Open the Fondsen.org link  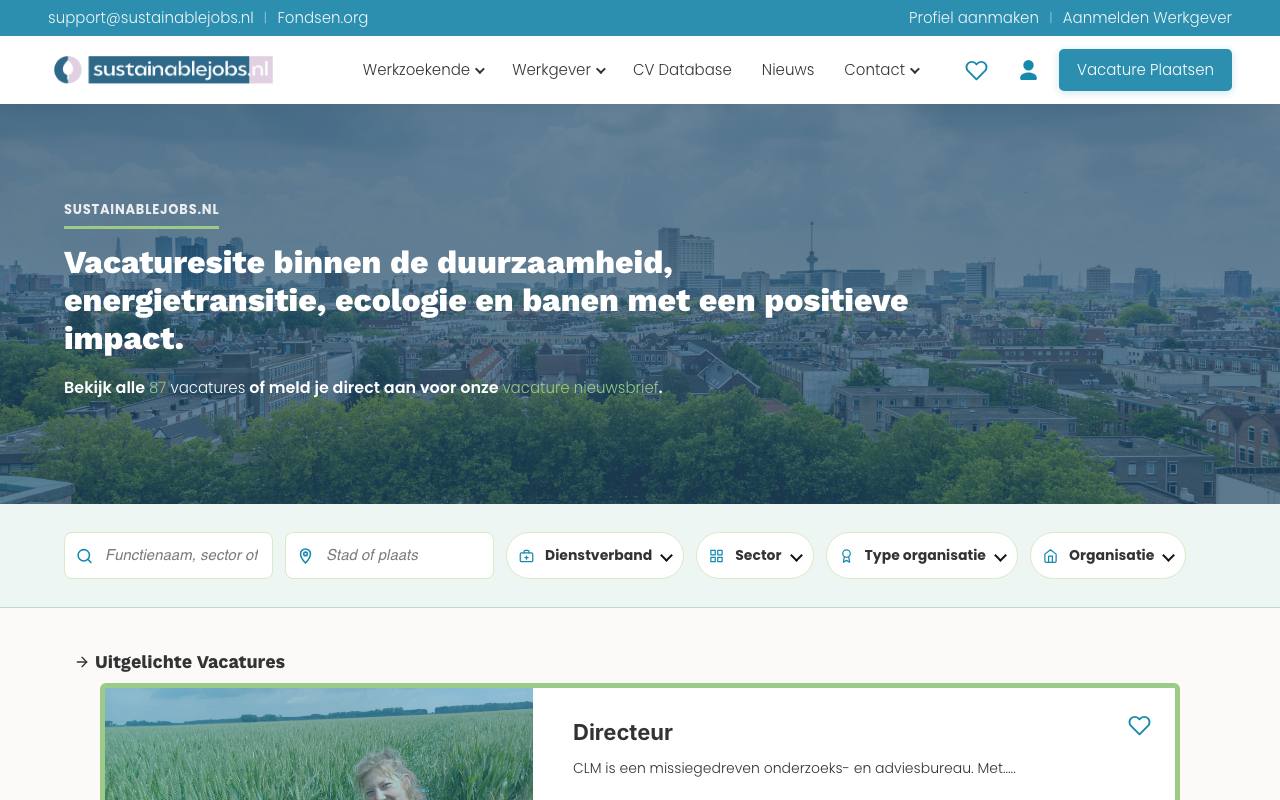coord(322,18)
